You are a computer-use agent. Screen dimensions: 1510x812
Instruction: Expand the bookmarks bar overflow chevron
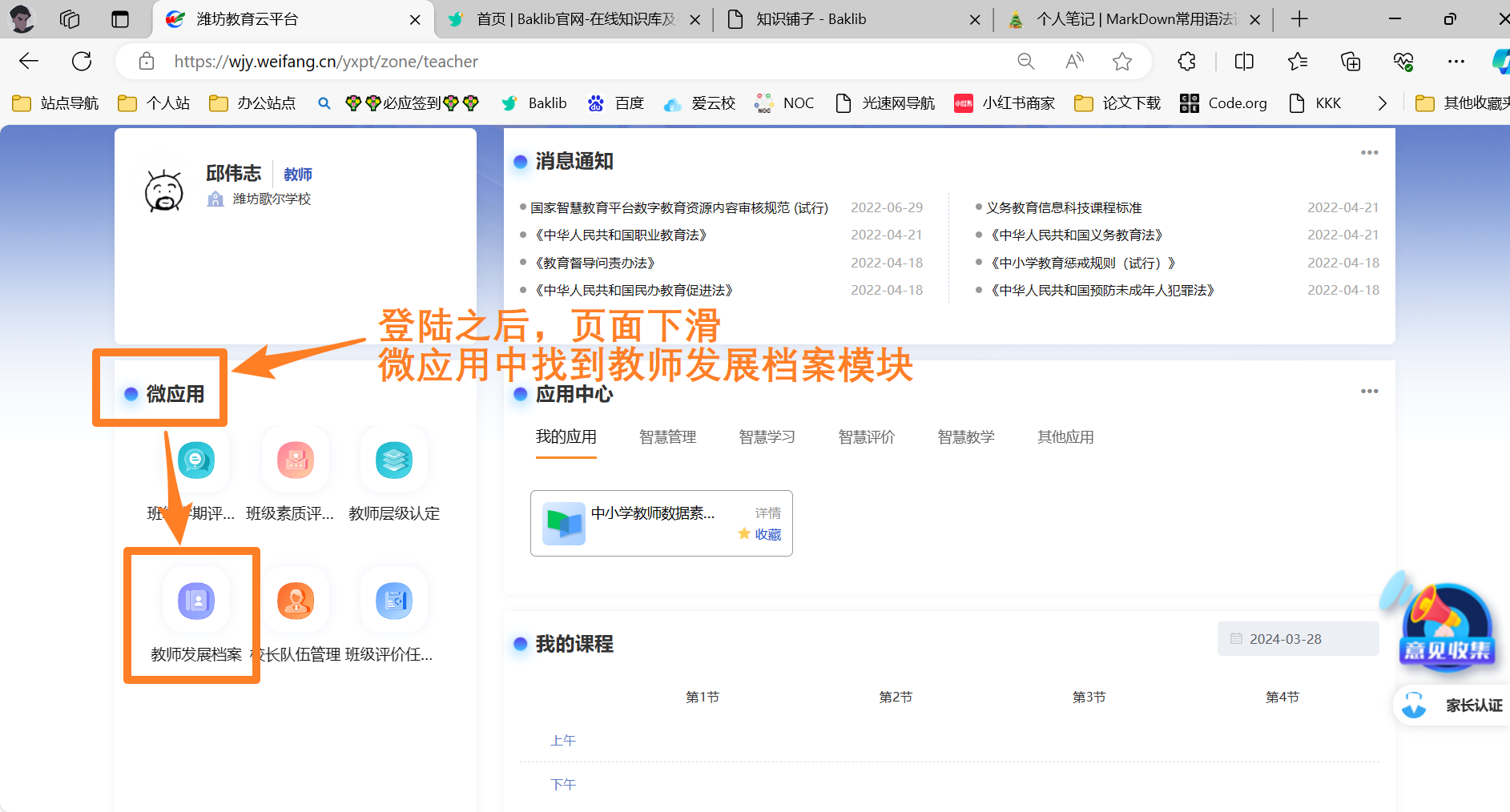tap(1382, 103)
